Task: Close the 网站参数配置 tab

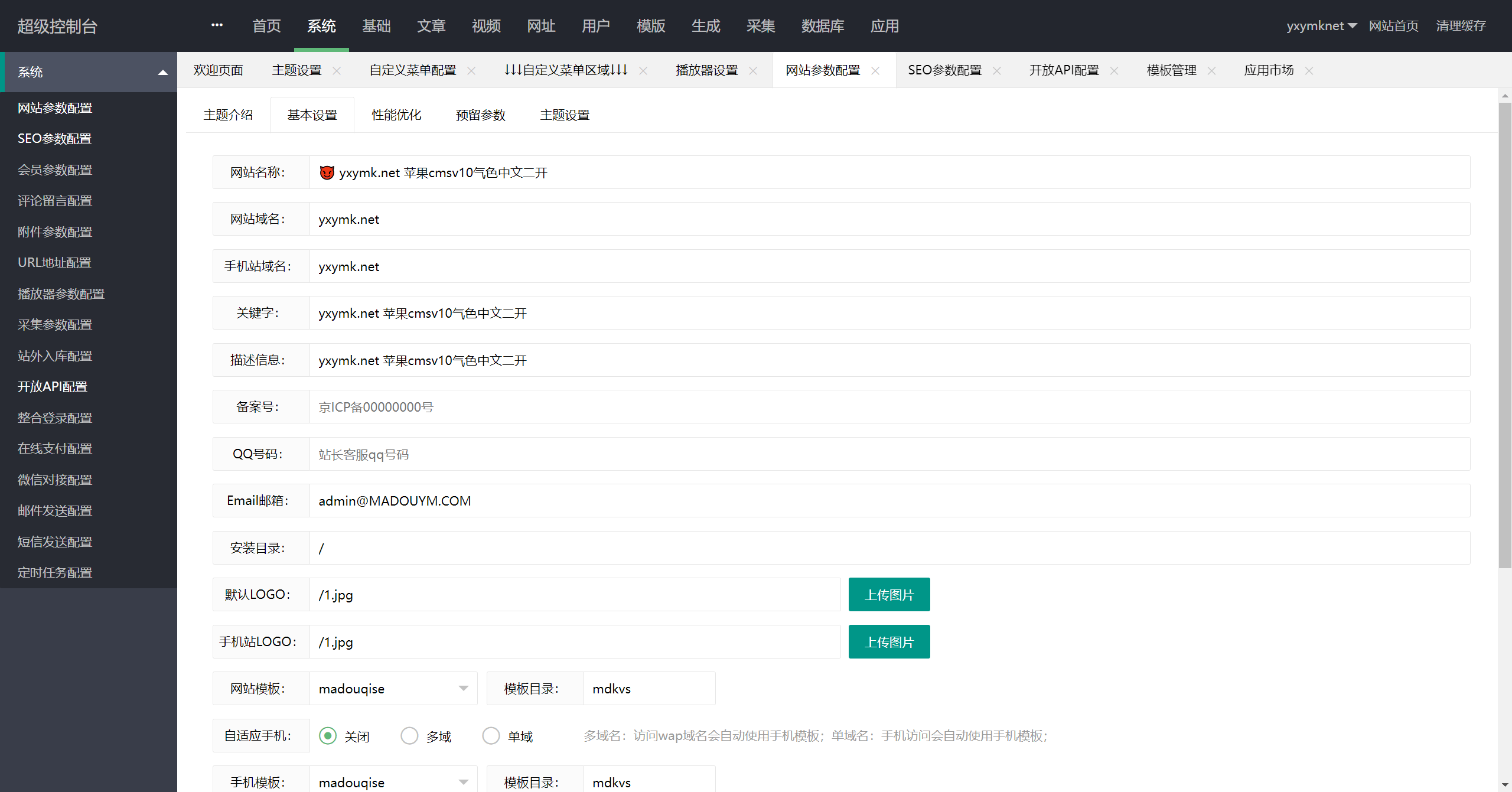Action: (875, 71)
